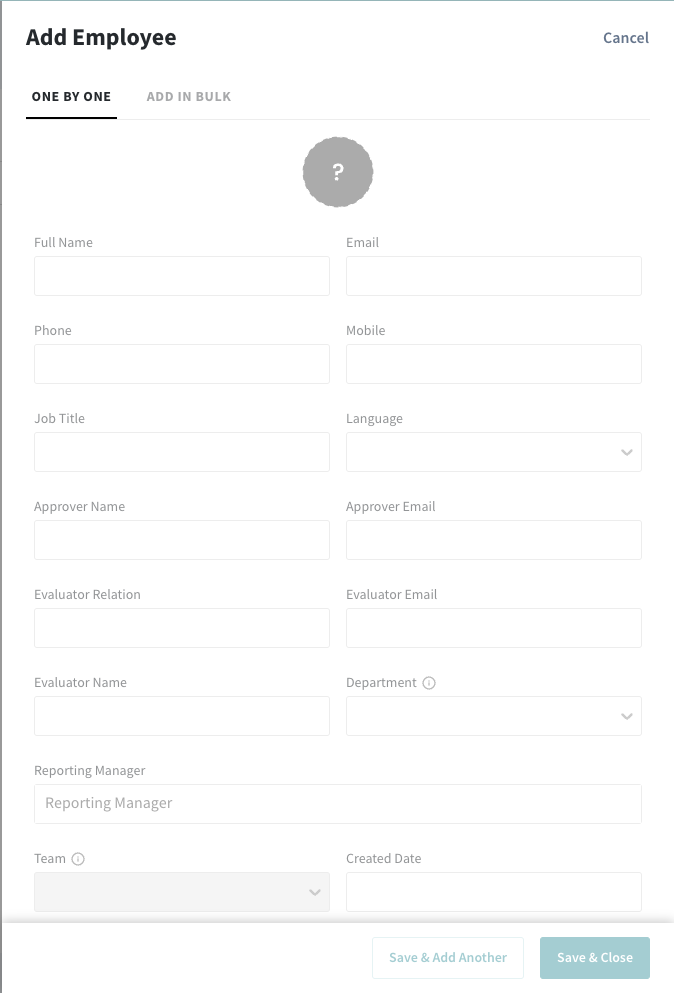Click the Approver Name field
Image resolution: width=674 pixels, height=993 pixels.
181,540
